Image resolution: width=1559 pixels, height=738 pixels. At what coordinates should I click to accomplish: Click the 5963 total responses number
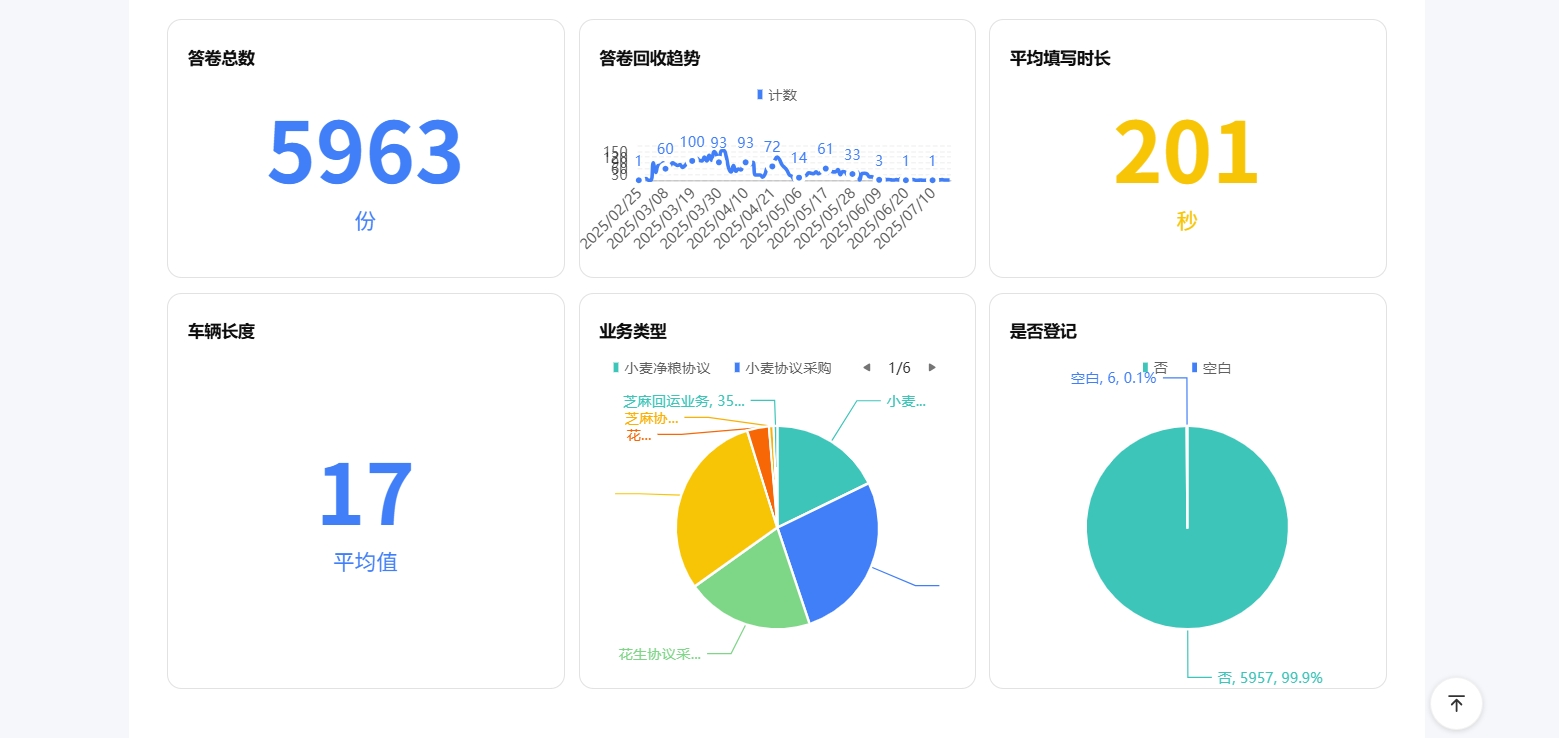[x=365, y=153]
